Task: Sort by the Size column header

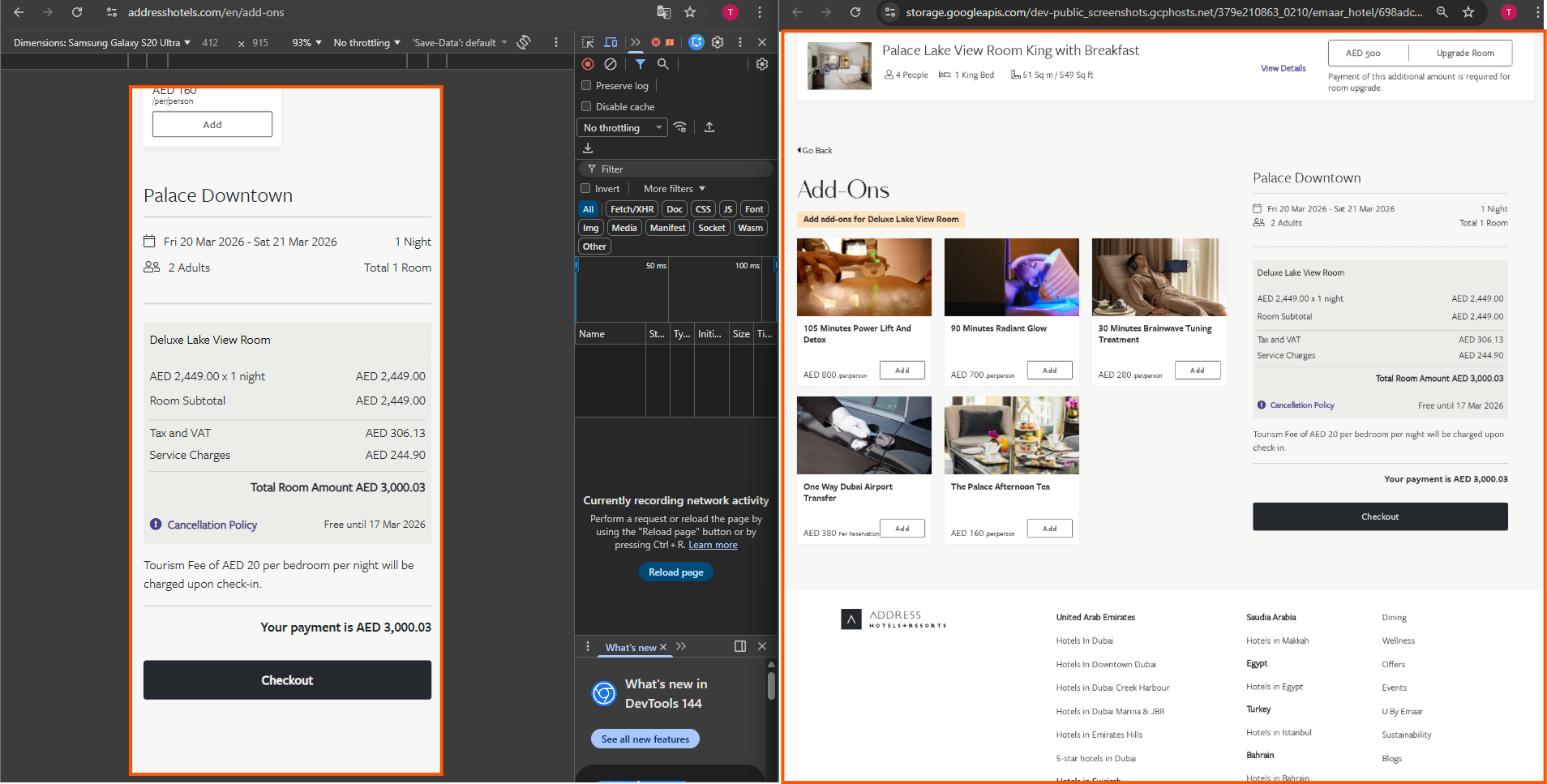Action: tap(741, 333)
